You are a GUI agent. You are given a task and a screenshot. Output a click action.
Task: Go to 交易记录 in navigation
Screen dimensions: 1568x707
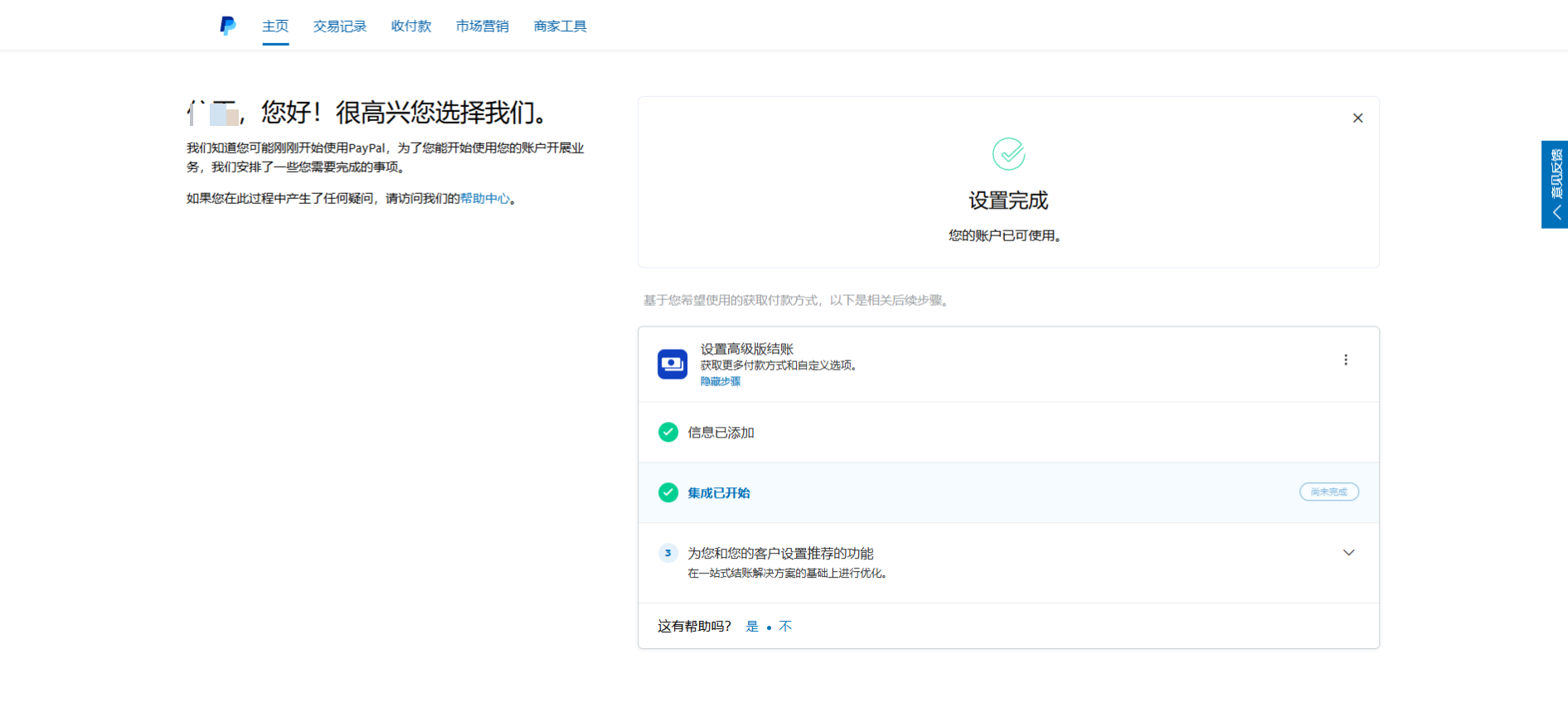(x=340, y=27)
